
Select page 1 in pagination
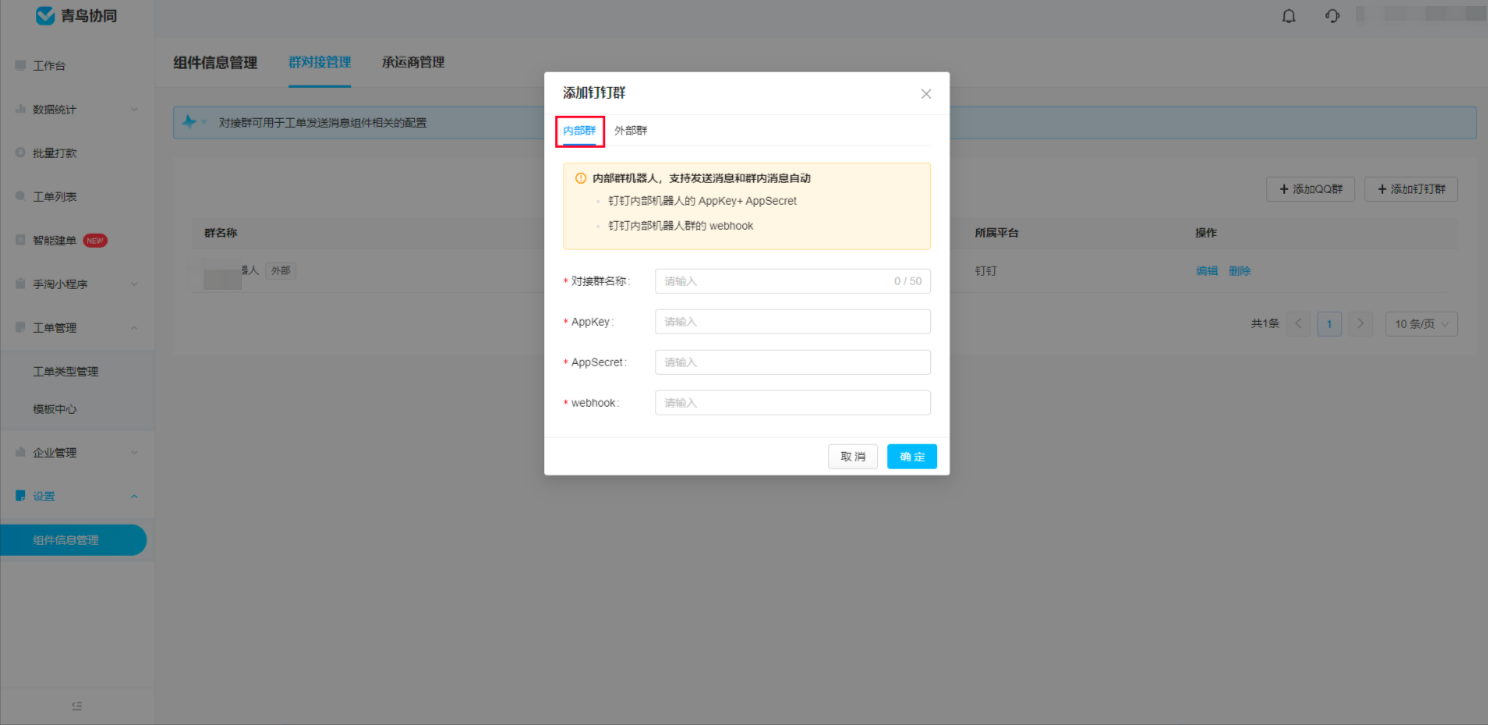1329,324
